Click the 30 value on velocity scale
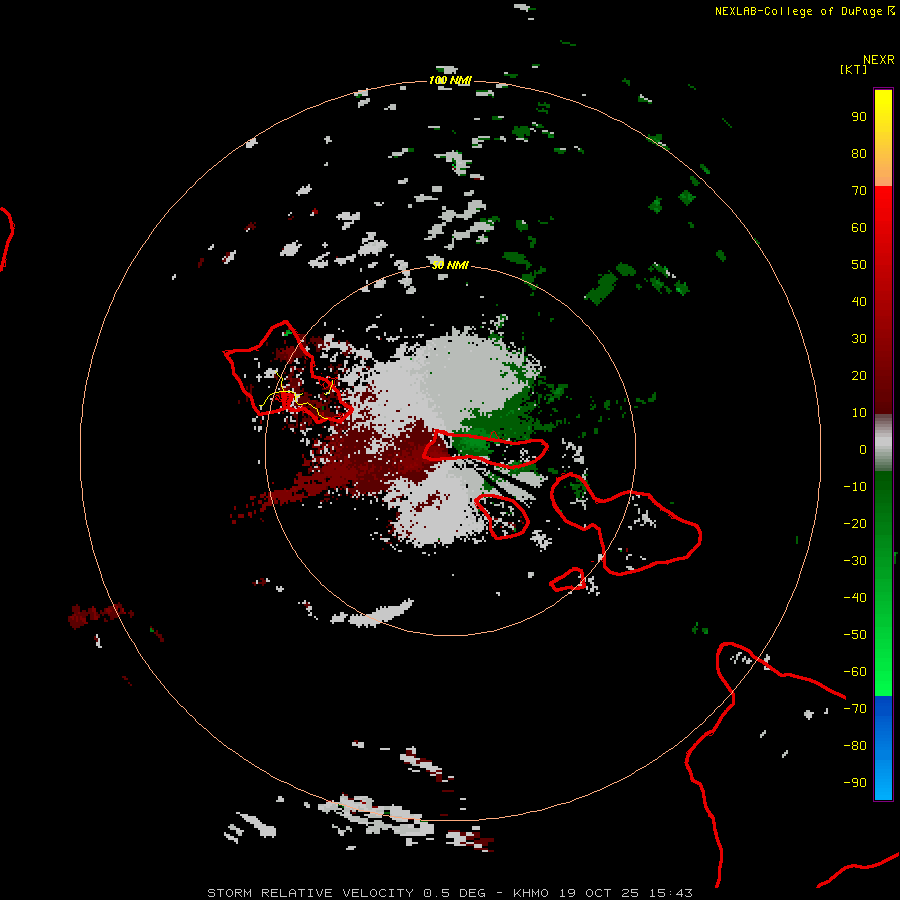The image size is (900, 900). [x=859, y=339]
